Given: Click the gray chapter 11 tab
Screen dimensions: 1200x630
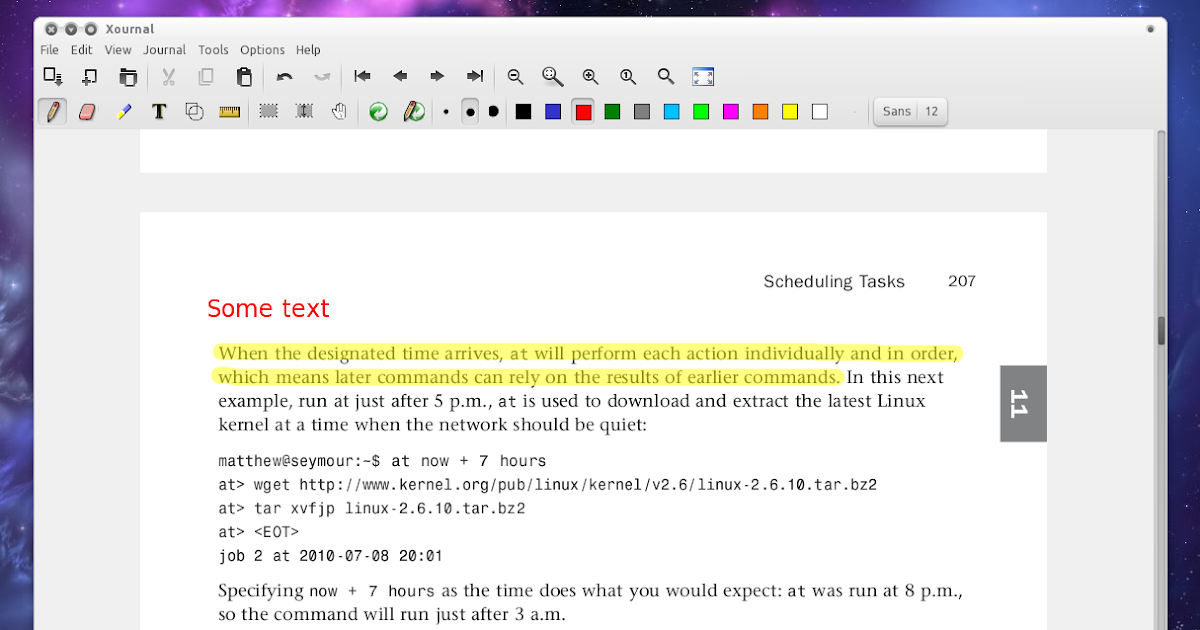Looking at the screenshot, I should point(1023,403).
